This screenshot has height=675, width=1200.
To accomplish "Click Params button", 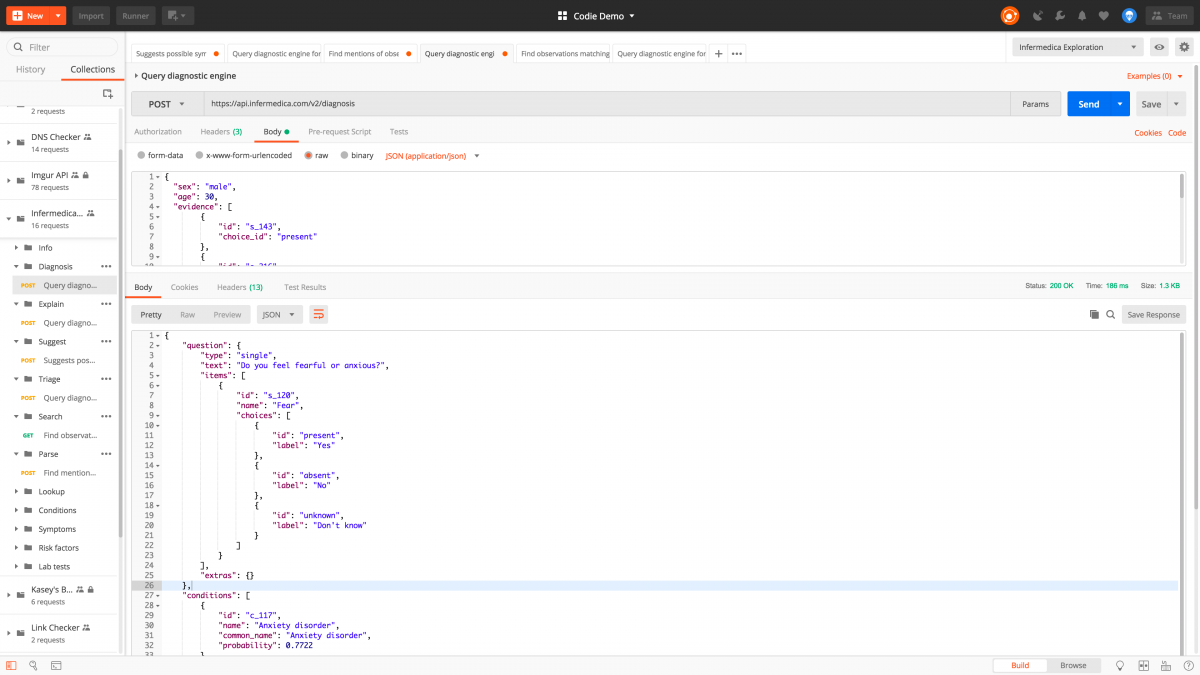I will point(1036,104).
